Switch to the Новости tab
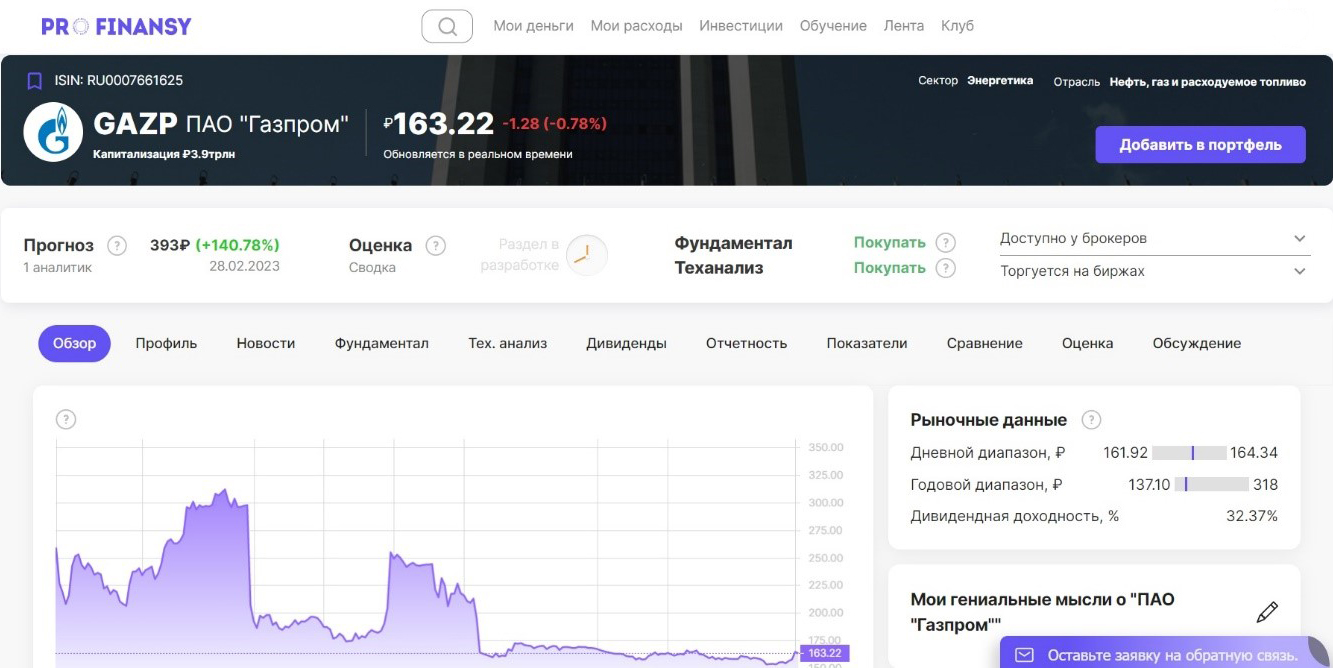1333x668 pixels. (266, 343)
